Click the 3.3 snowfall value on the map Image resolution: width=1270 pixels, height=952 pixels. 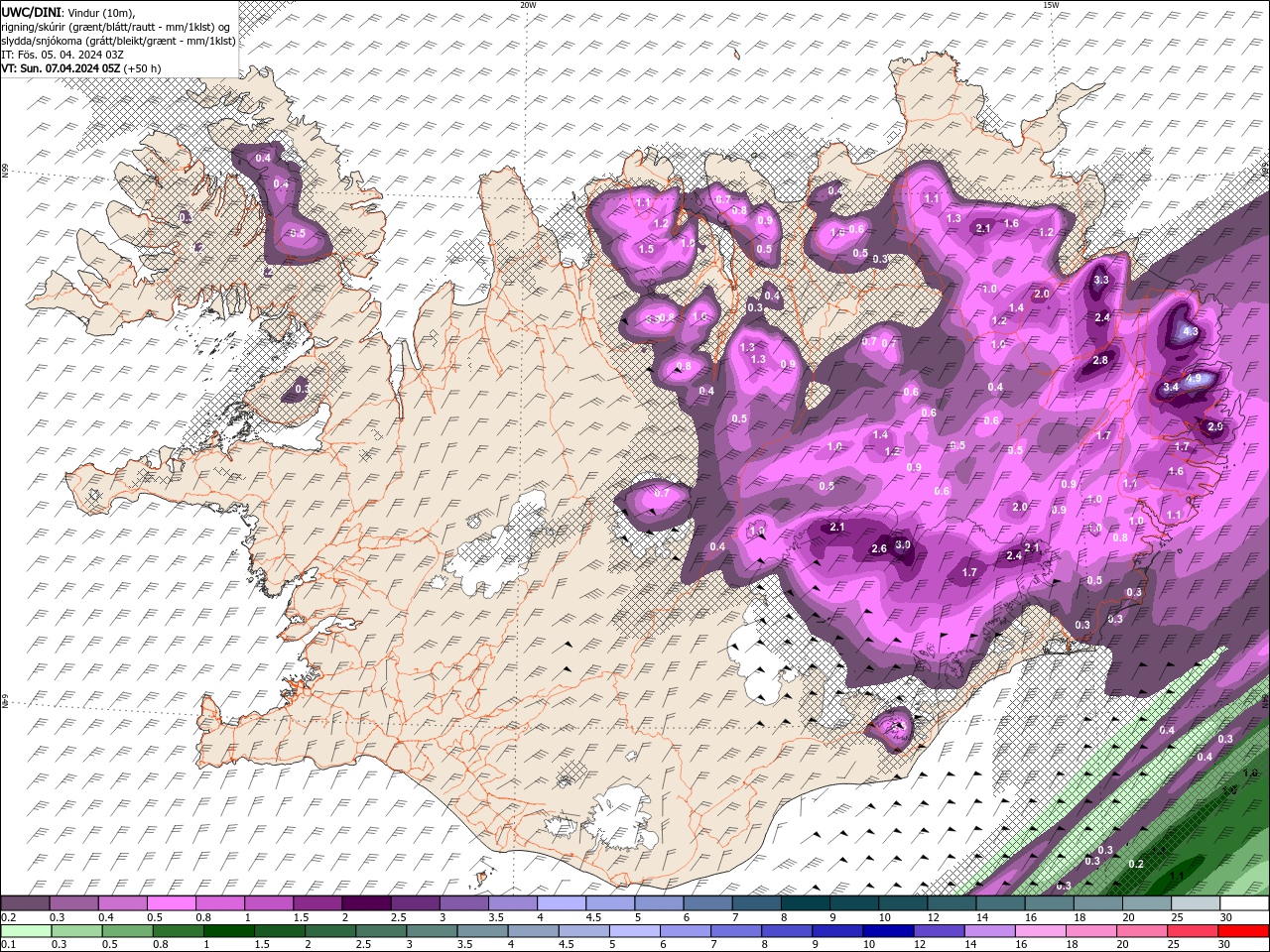[x=1101, y=281]
